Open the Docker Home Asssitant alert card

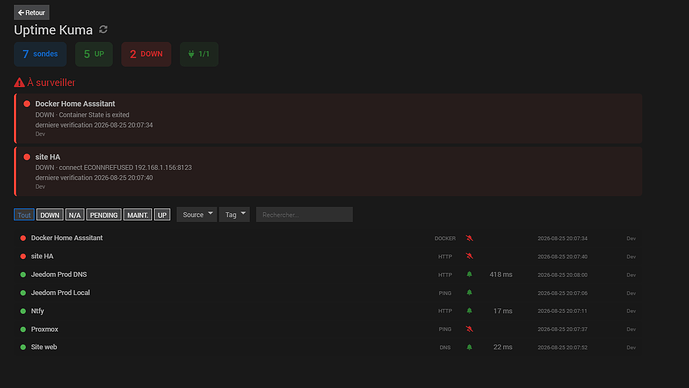point(328,118)
